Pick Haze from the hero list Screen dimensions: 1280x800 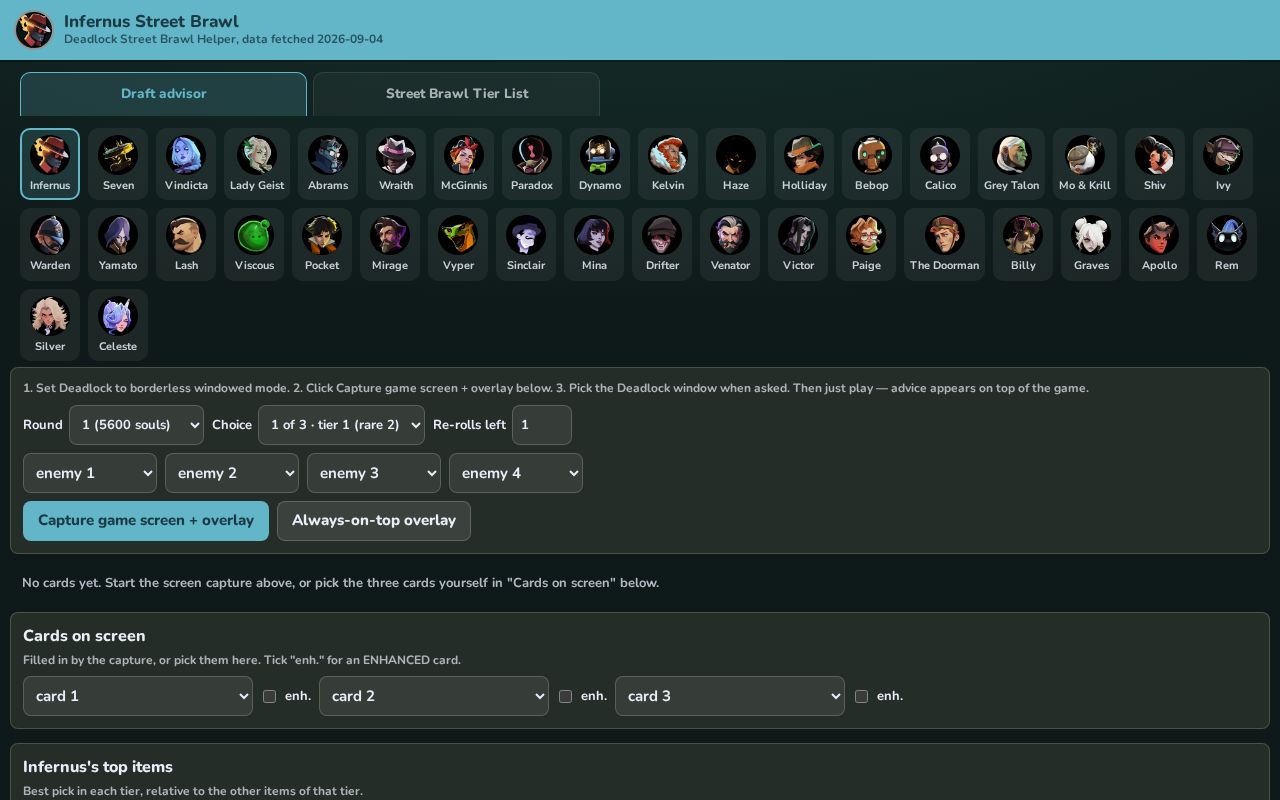(x=736, y=164)
